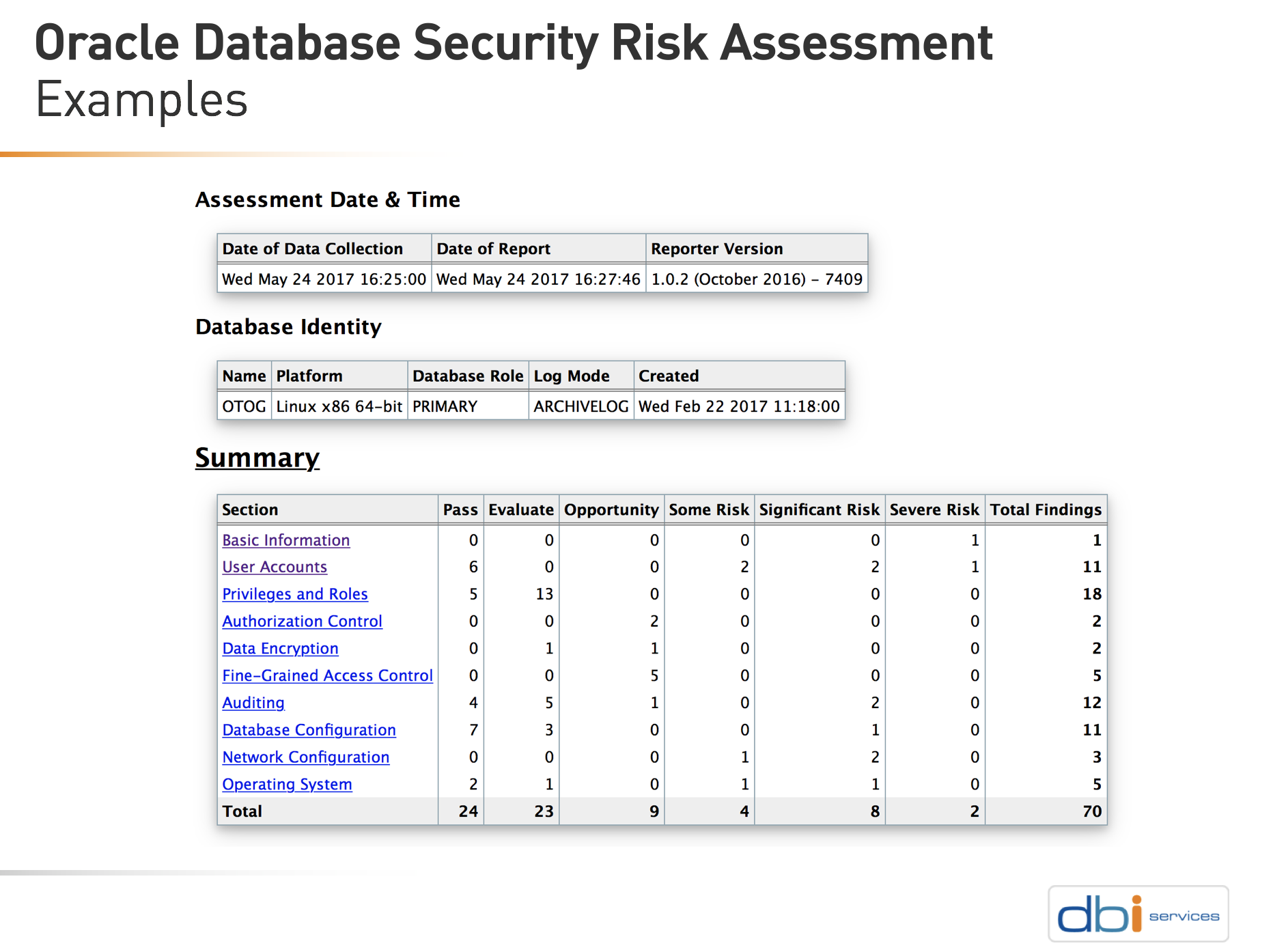
Task: Select the value Wed May 24 2017 16:25:00
Action: tap(324, 279)
